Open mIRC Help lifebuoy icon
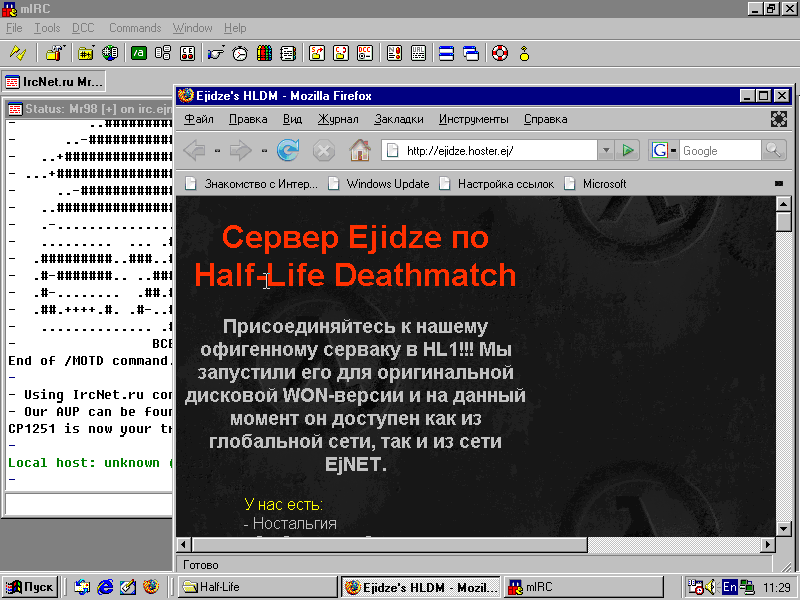This screenshot has height=600, width=800. (x=500, y=53)
